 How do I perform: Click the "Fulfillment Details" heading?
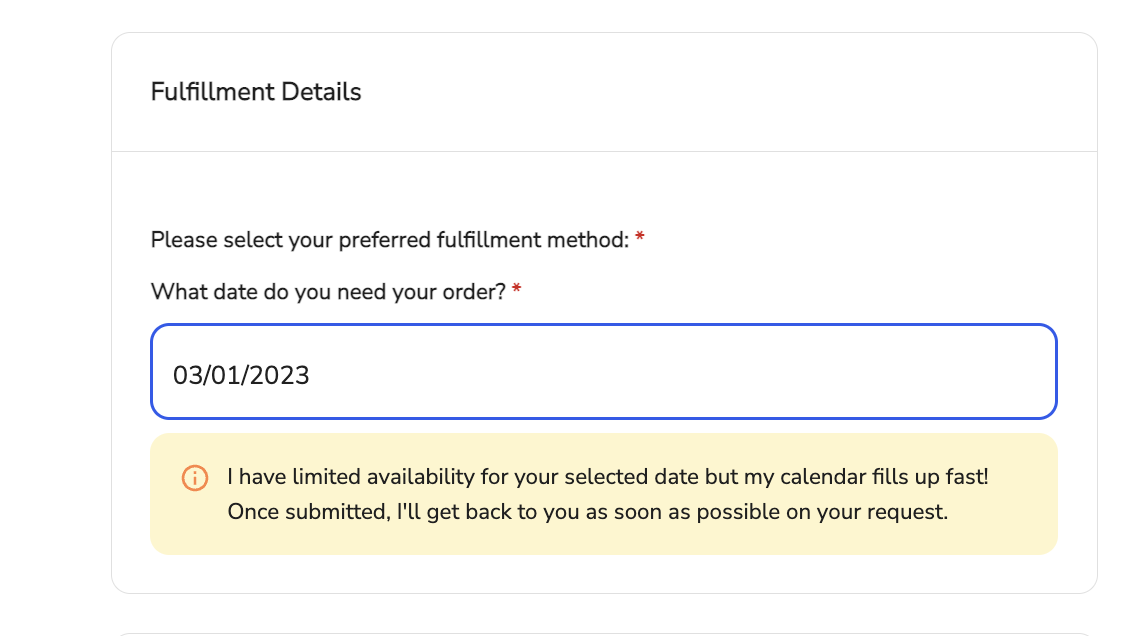(256, 92)
